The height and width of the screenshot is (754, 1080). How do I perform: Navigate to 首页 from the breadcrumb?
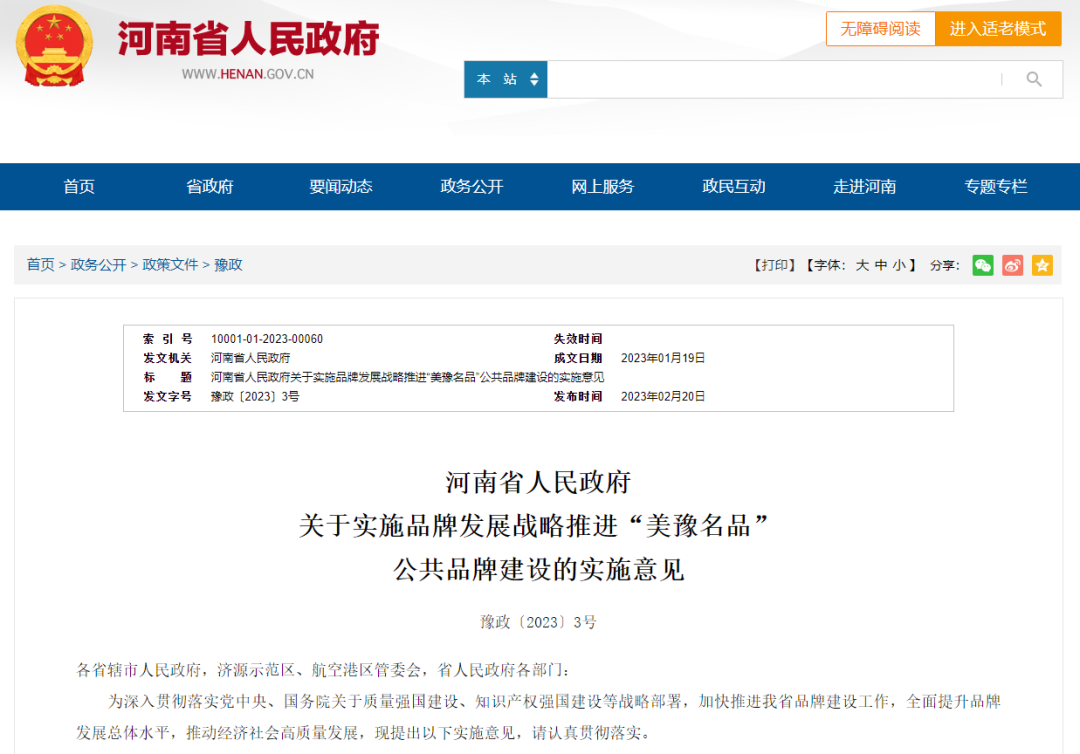40,265
